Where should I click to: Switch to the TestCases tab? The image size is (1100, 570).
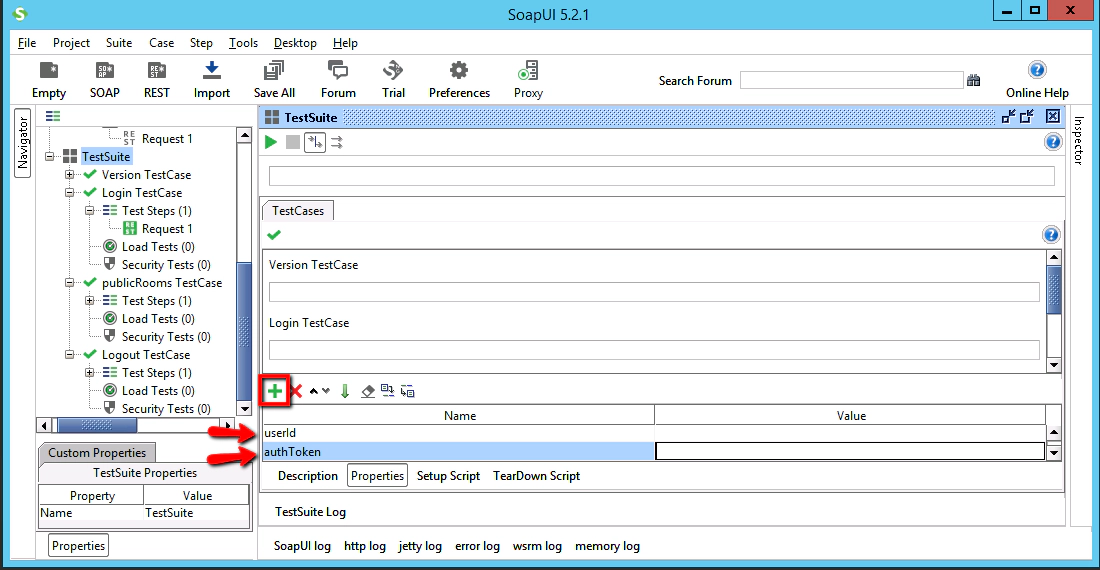[298, 210]
